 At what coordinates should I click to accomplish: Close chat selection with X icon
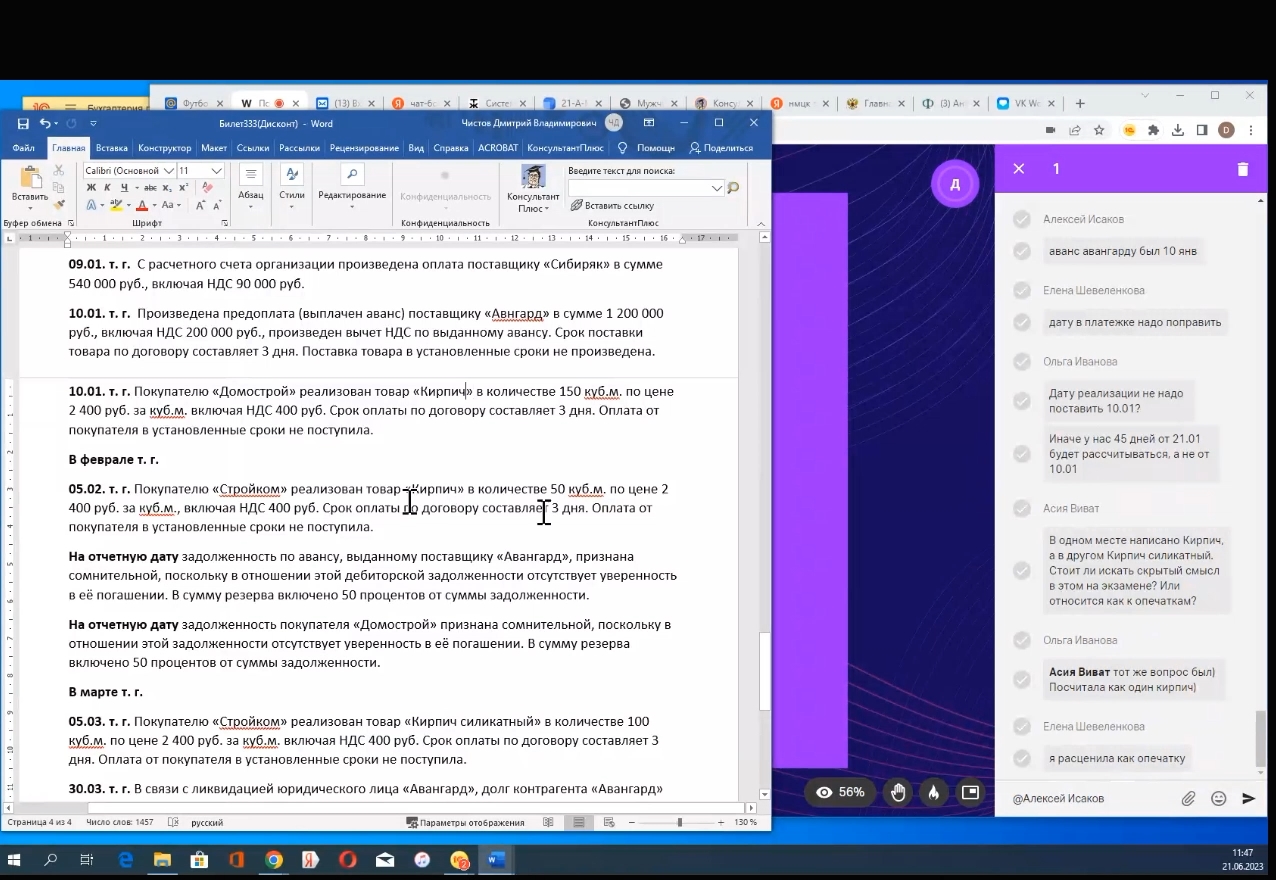click(x=1018, y=169)
